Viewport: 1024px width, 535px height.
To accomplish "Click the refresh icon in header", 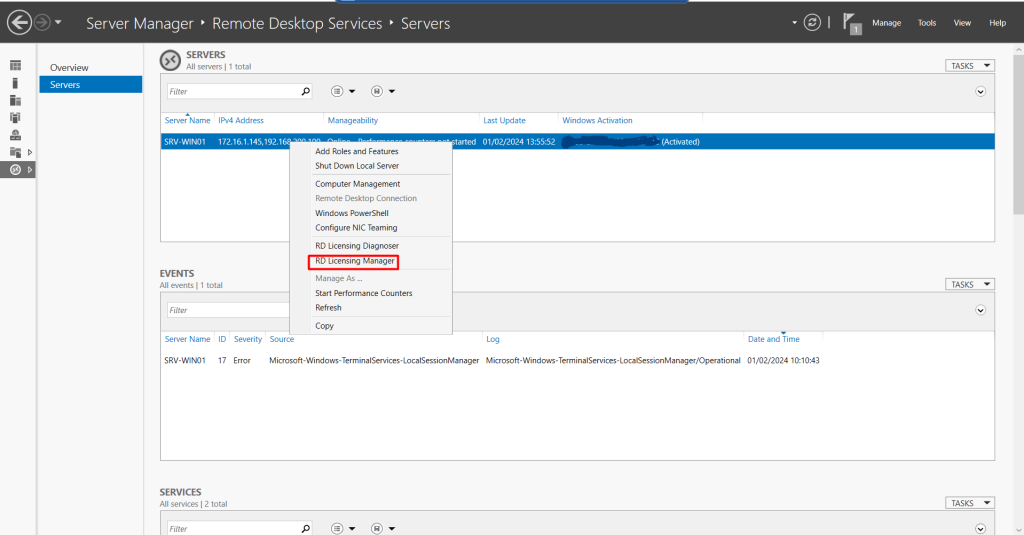I will pyautogui.click(x=813, y=22).
